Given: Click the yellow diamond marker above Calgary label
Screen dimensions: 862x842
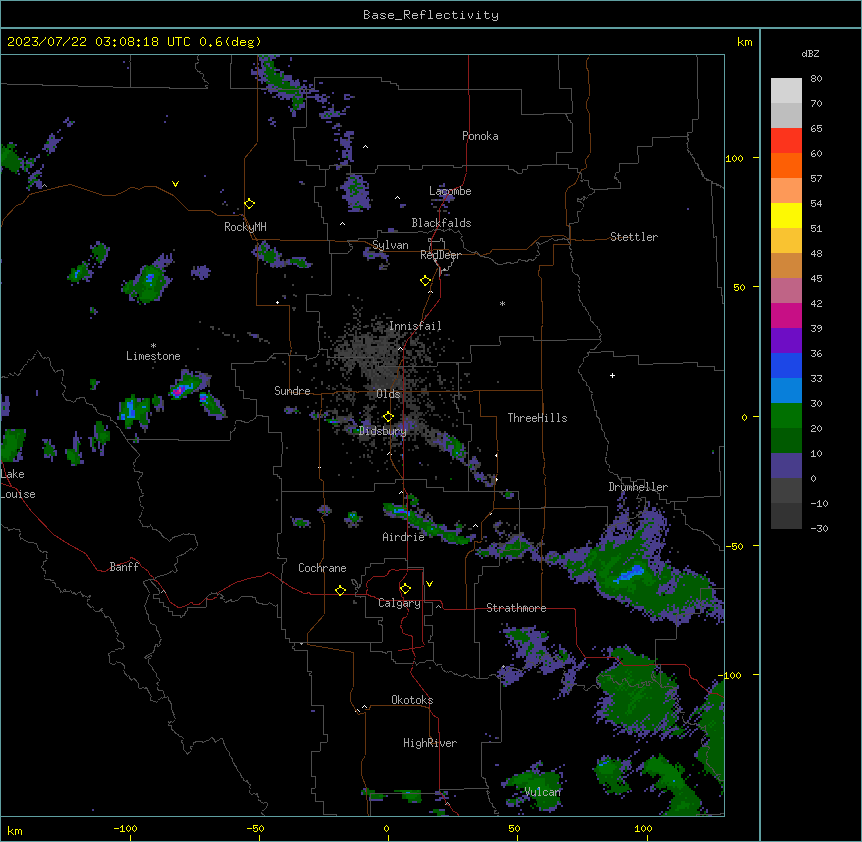Looking at the screenshot, I should 405,589.
